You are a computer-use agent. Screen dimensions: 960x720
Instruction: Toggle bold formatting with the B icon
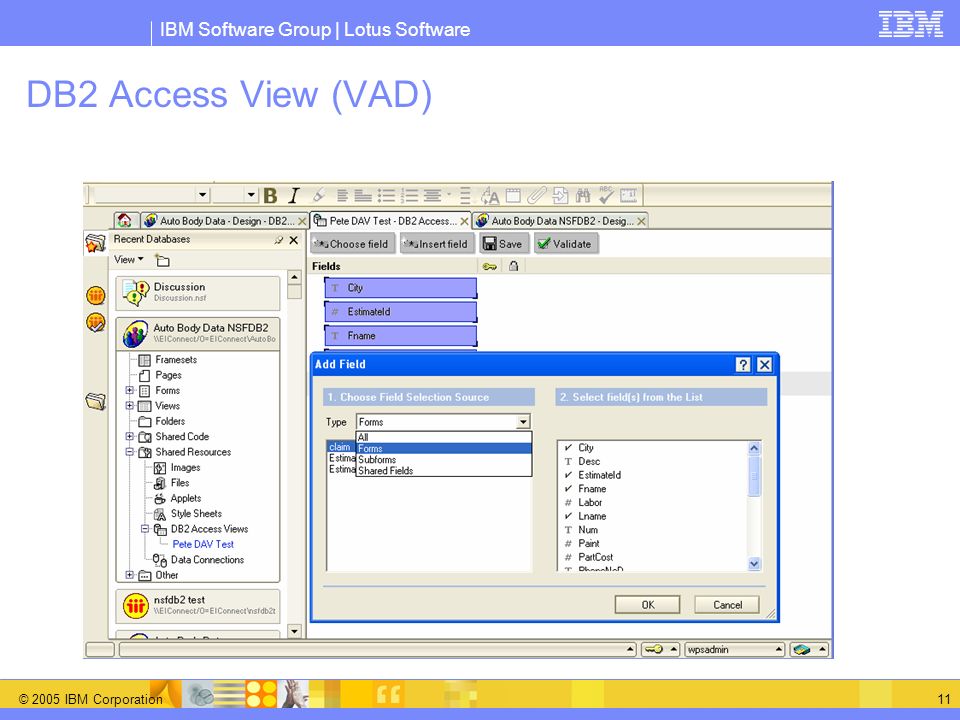click(270, 196)
